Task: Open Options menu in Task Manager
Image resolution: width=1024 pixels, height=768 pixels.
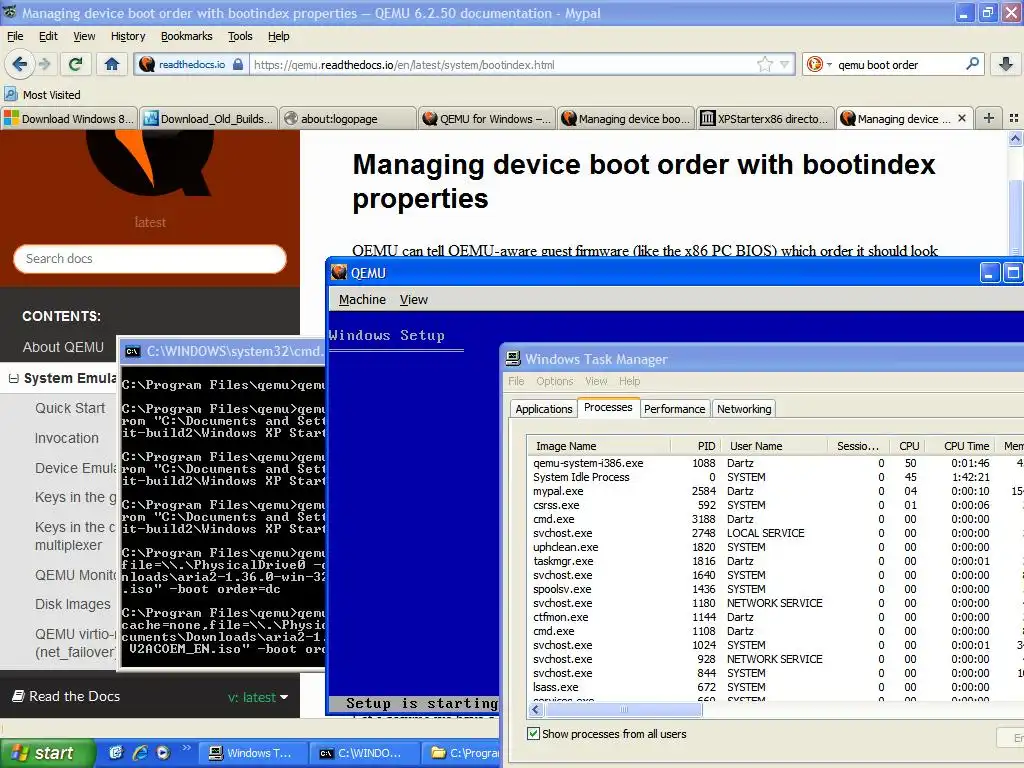Action: (x=554, y=381)
